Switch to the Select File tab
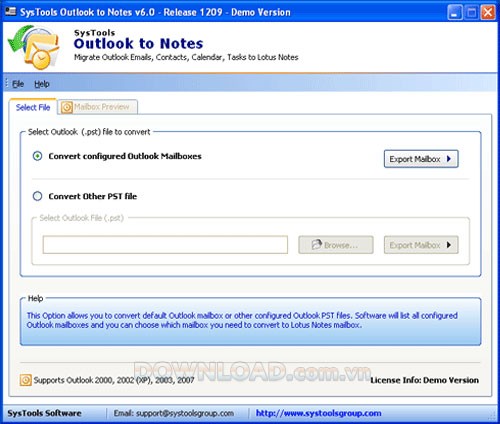 [33, 107]
